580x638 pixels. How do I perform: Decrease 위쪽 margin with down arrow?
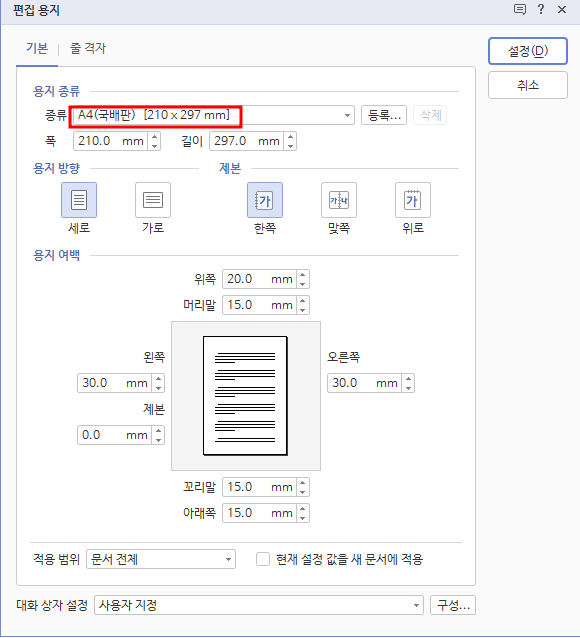pyautogui.click(x=302, y=284)
